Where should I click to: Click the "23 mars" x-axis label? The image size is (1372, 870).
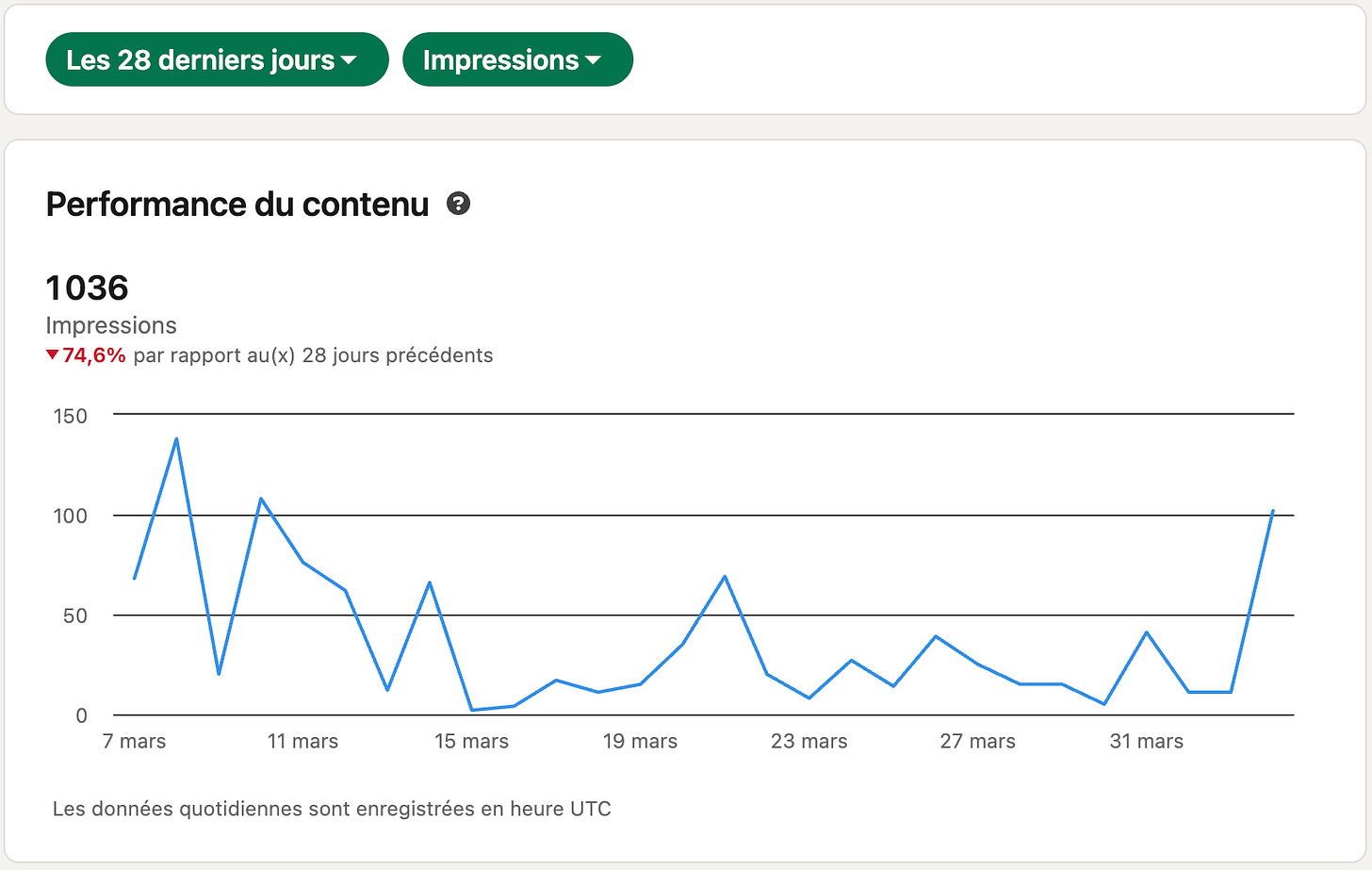point(808,741)
